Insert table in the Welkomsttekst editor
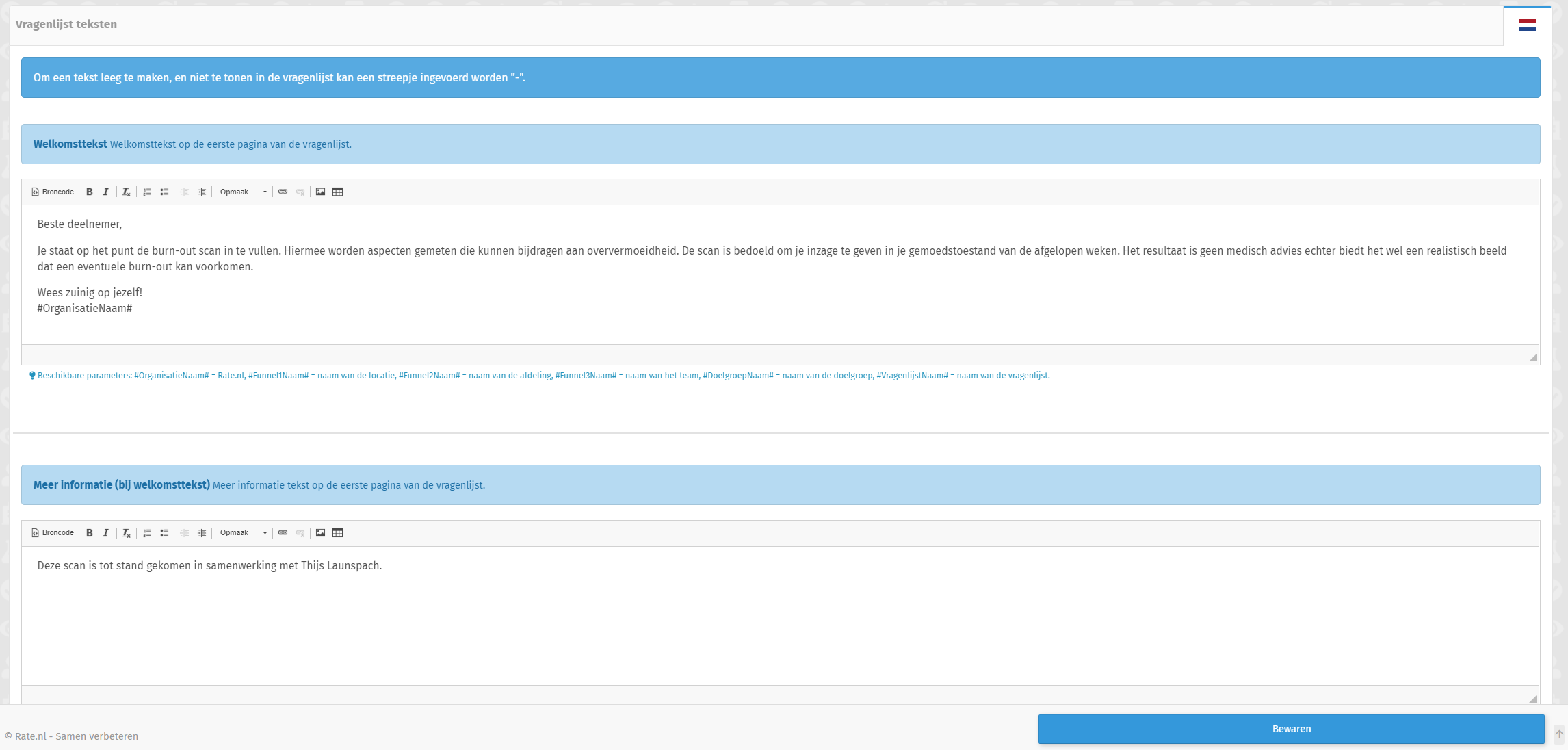This screenshot has height=750, width=1568. (x=338, y=192)
